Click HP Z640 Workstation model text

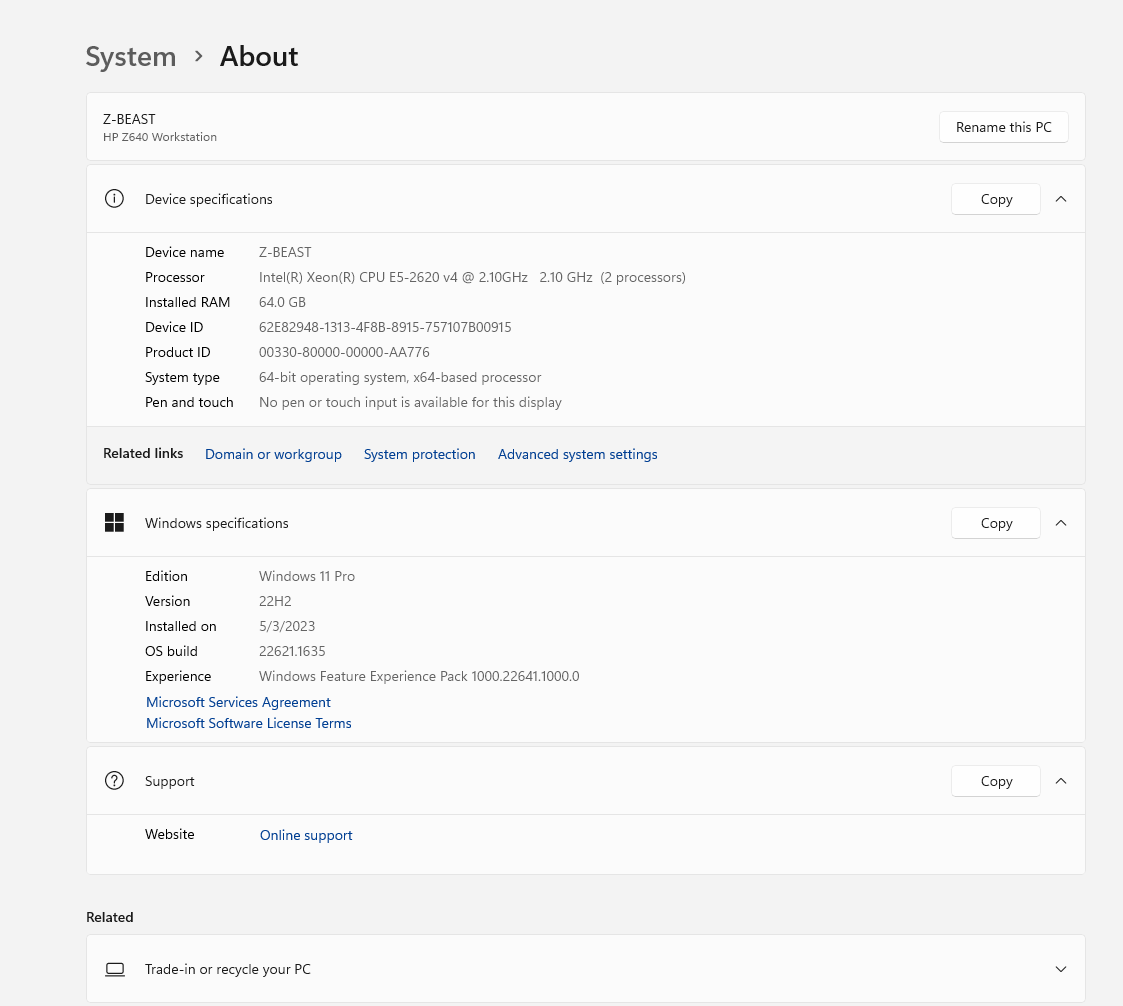point(160,137)
